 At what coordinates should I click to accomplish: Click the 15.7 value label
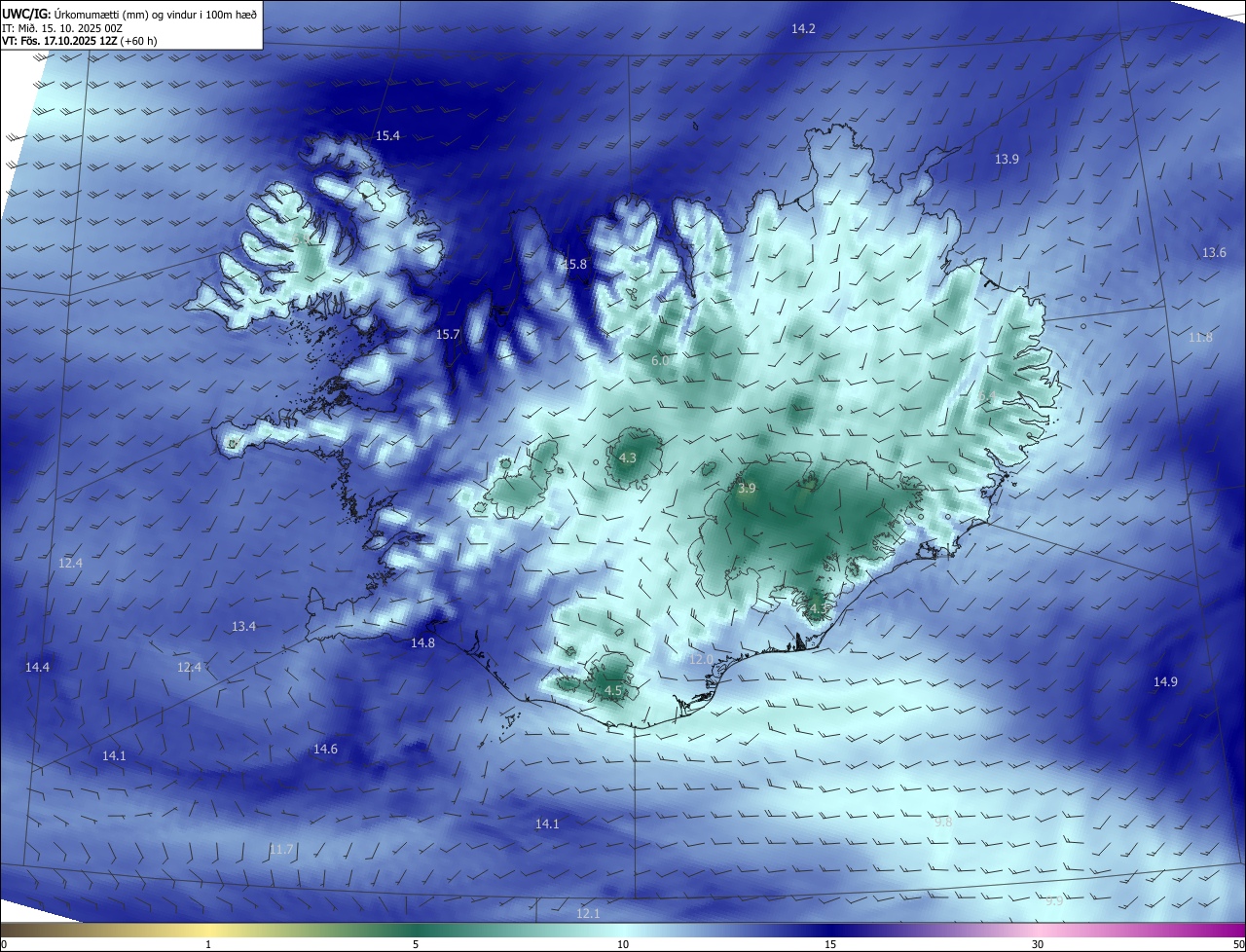coord(447,334)
